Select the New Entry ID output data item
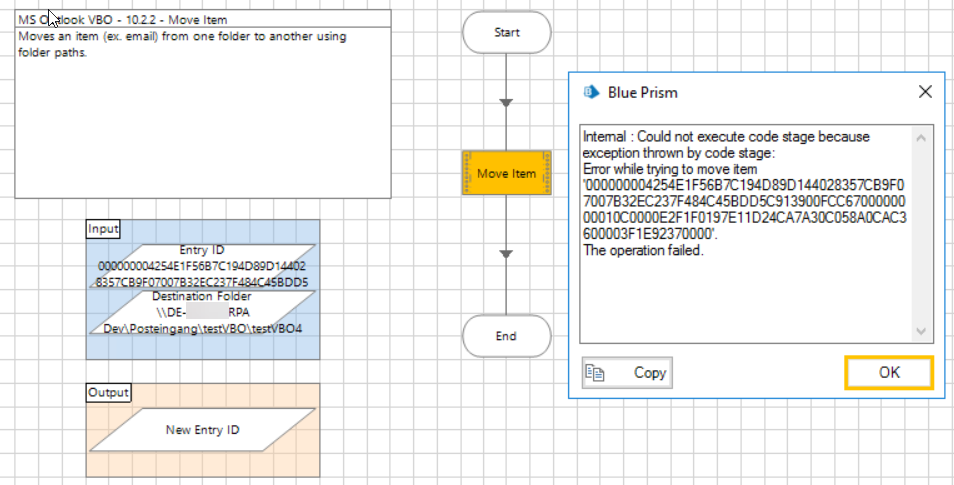Viewport: 954px width, 485px height. point(203,430)
